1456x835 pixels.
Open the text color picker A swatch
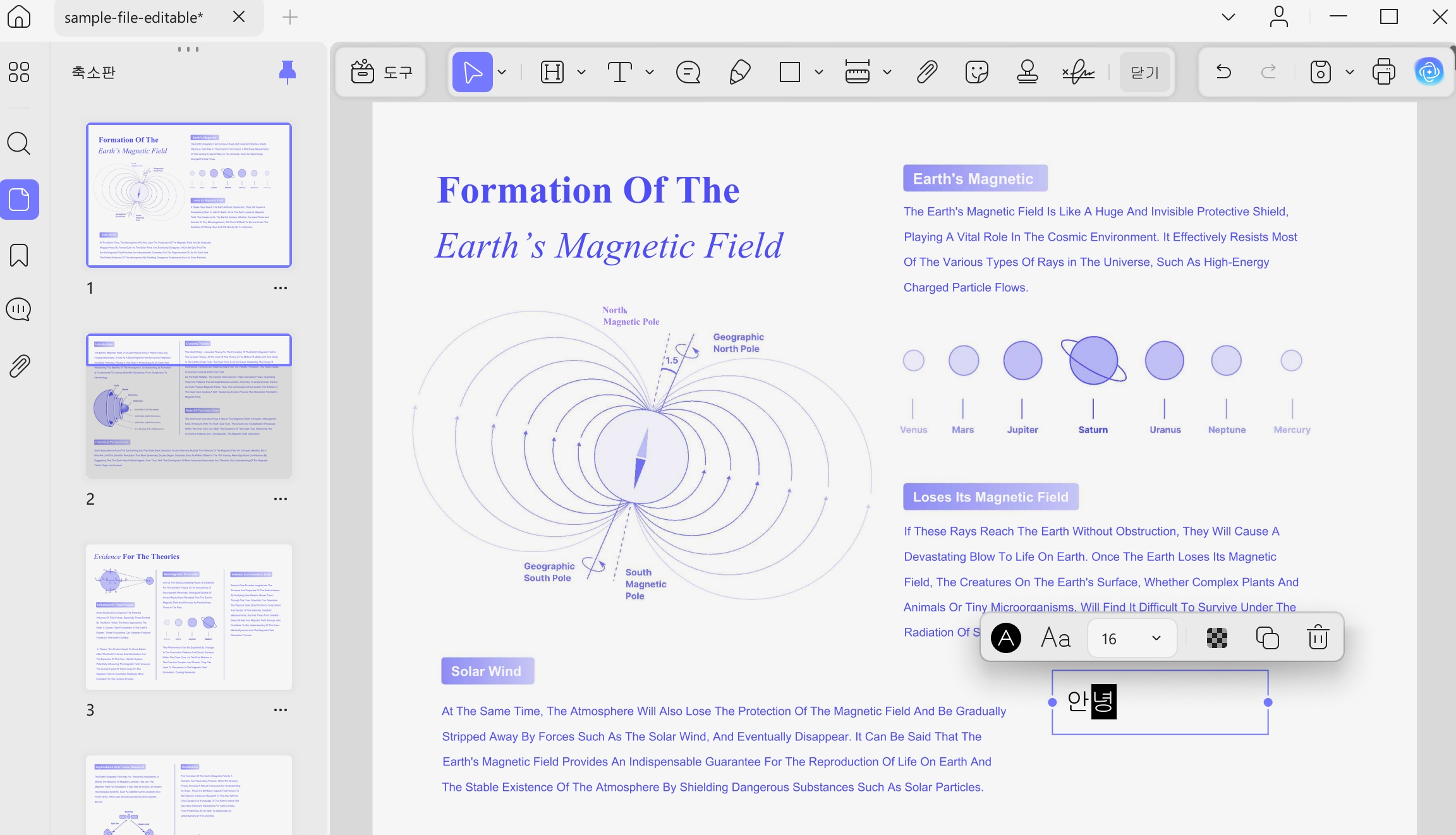(x=1006, y=638)
